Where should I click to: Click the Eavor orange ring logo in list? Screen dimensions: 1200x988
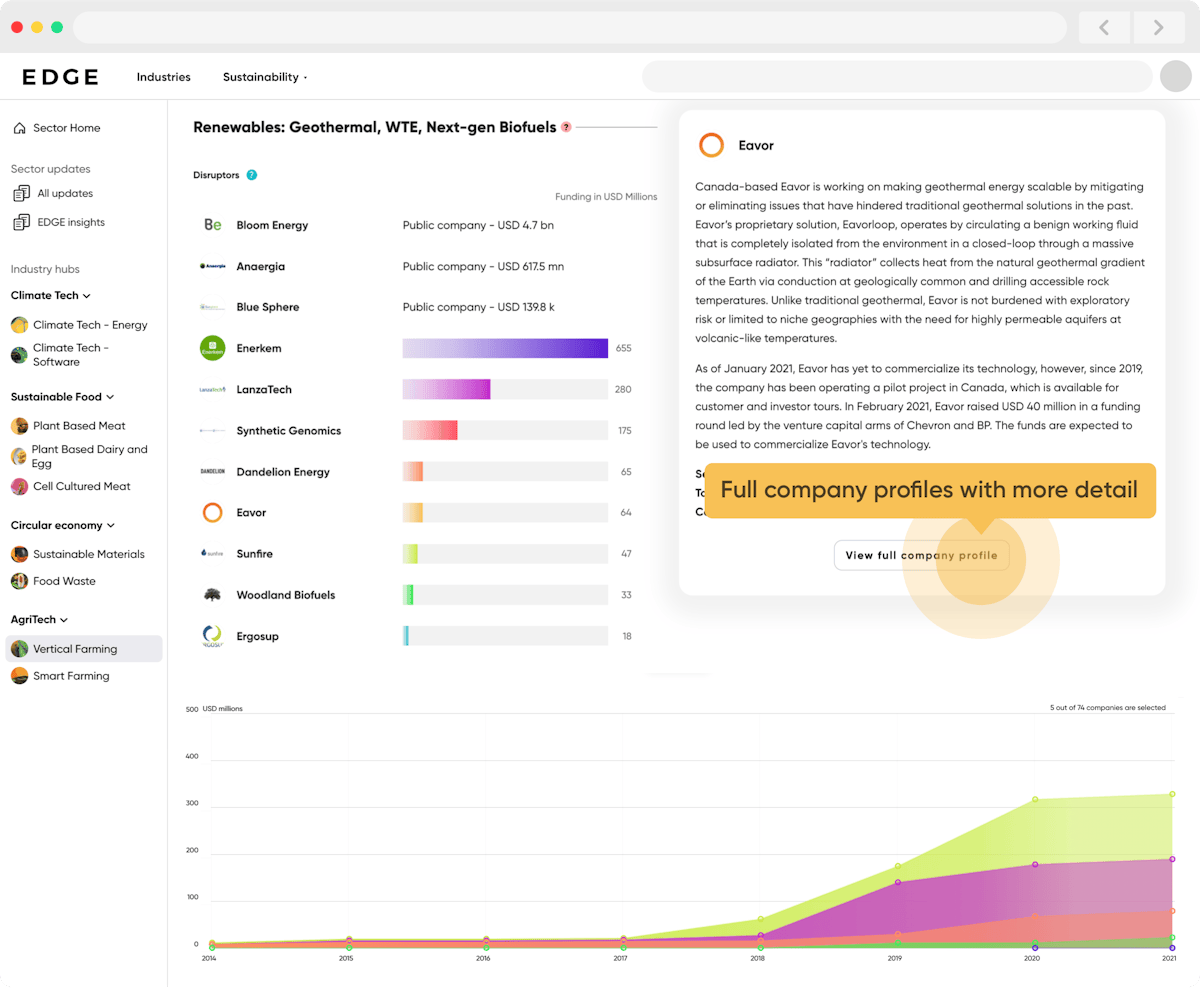coord(212,513)
